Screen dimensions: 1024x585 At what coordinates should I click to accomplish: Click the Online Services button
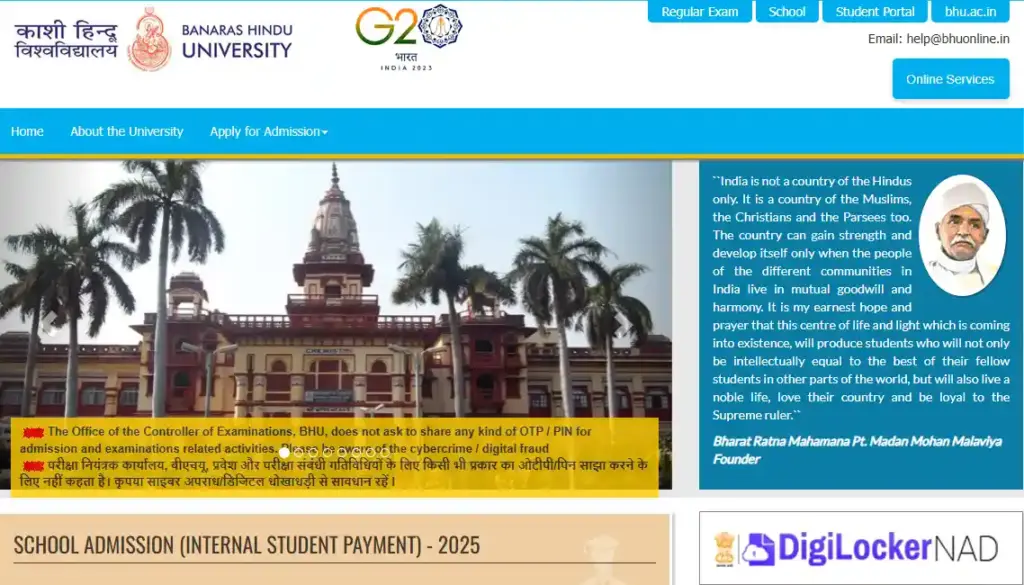[950, 79]
